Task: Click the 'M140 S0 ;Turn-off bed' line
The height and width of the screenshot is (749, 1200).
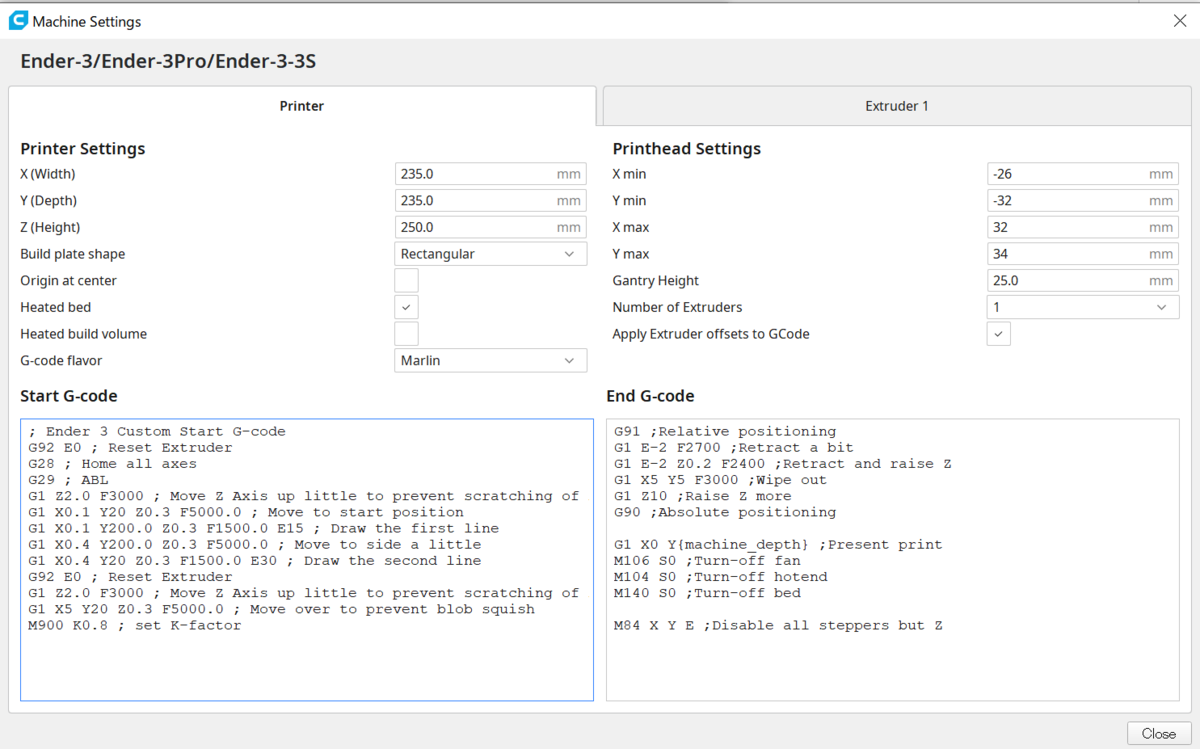Action: pyautogui.click(x=707, y=593)
